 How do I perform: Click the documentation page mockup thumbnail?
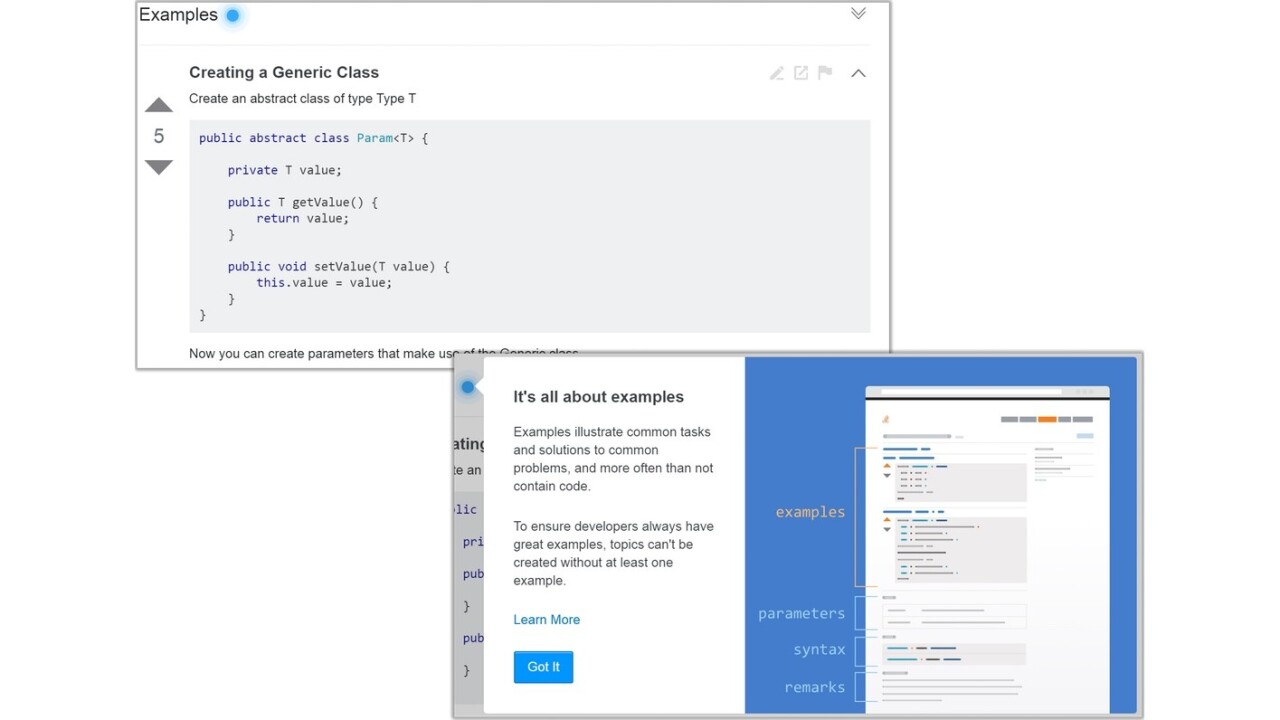point(986,545)
